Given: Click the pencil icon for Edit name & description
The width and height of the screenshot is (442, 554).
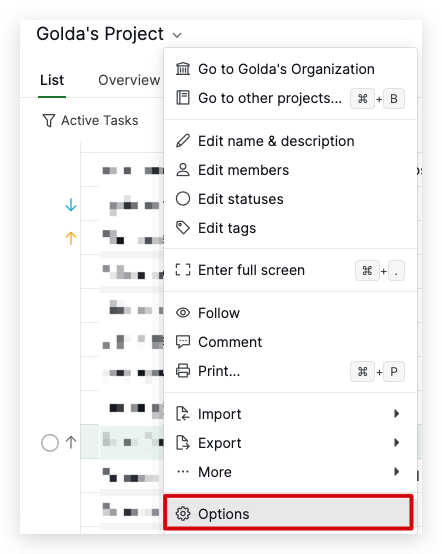Looking at the screenshot, I should [x=183, y=141].
